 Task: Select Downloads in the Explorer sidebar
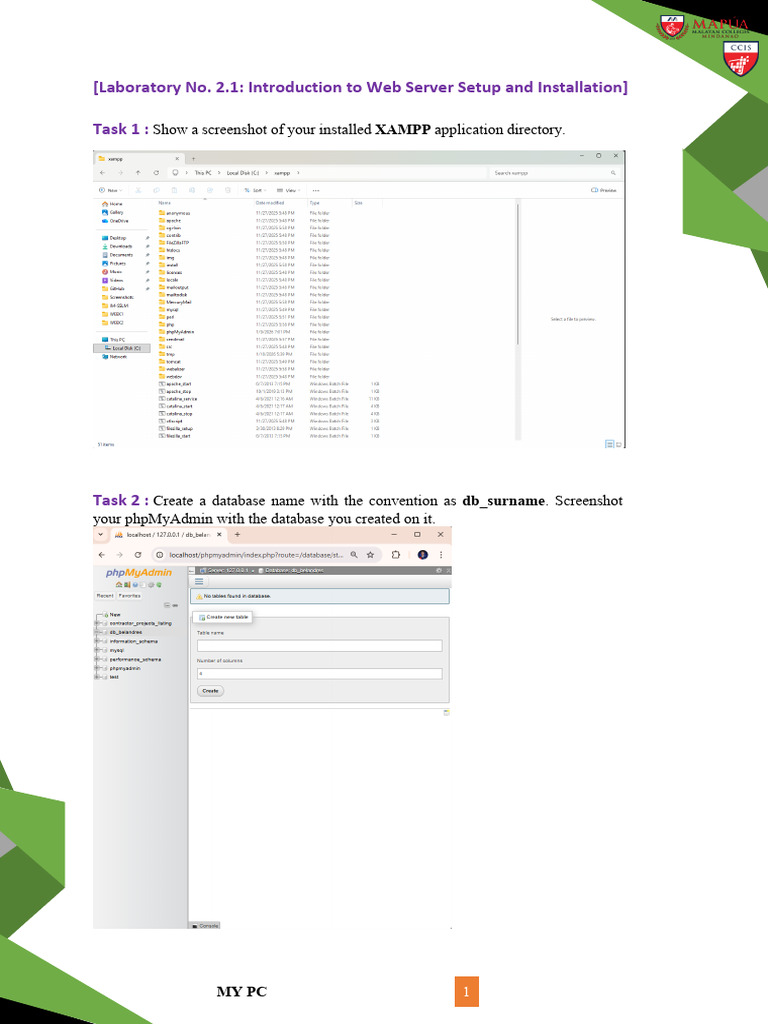coord(118,246)
